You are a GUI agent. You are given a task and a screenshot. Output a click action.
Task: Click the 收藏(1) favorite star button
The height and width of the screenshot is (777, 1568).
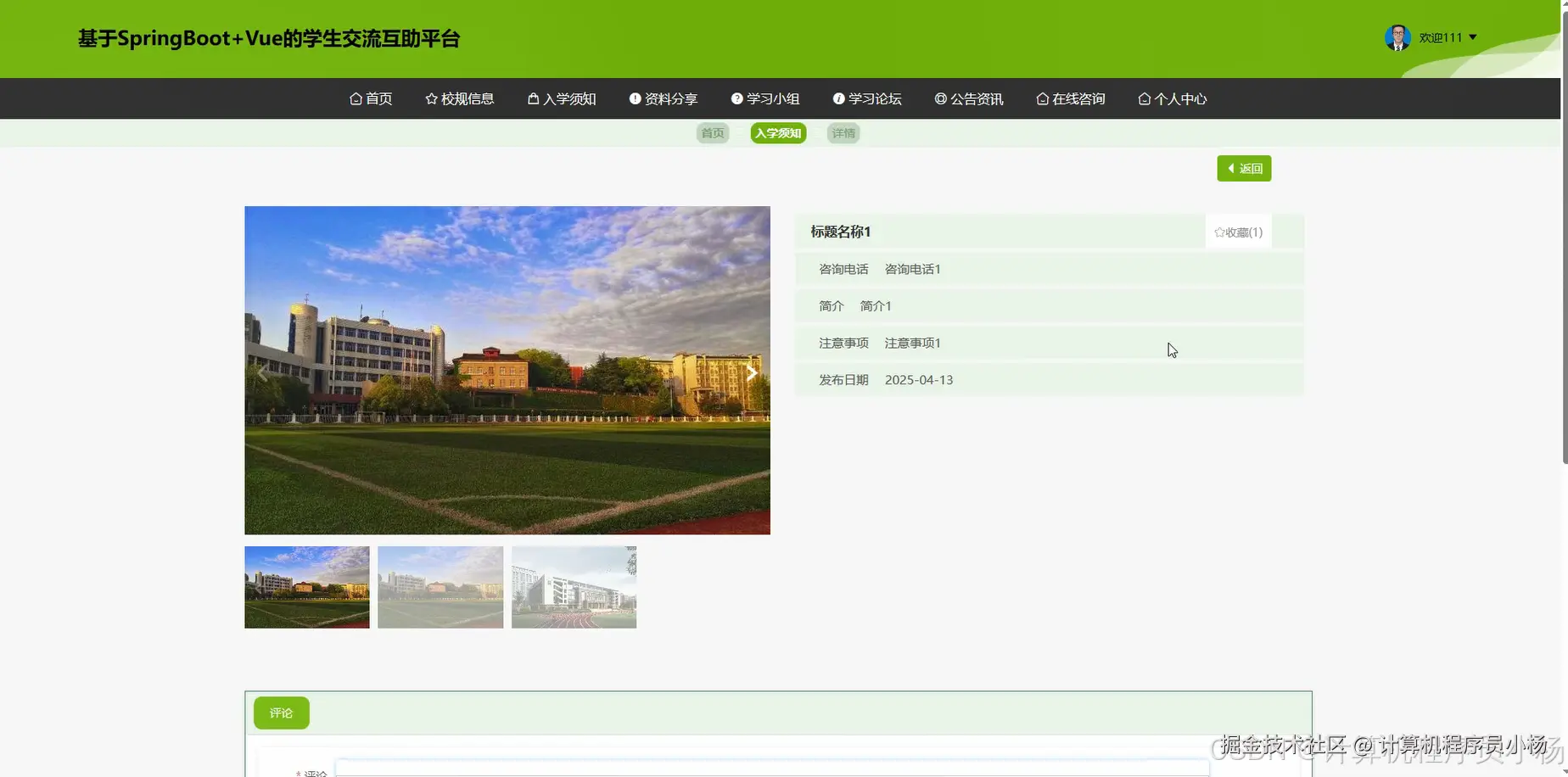(1238, 232)
